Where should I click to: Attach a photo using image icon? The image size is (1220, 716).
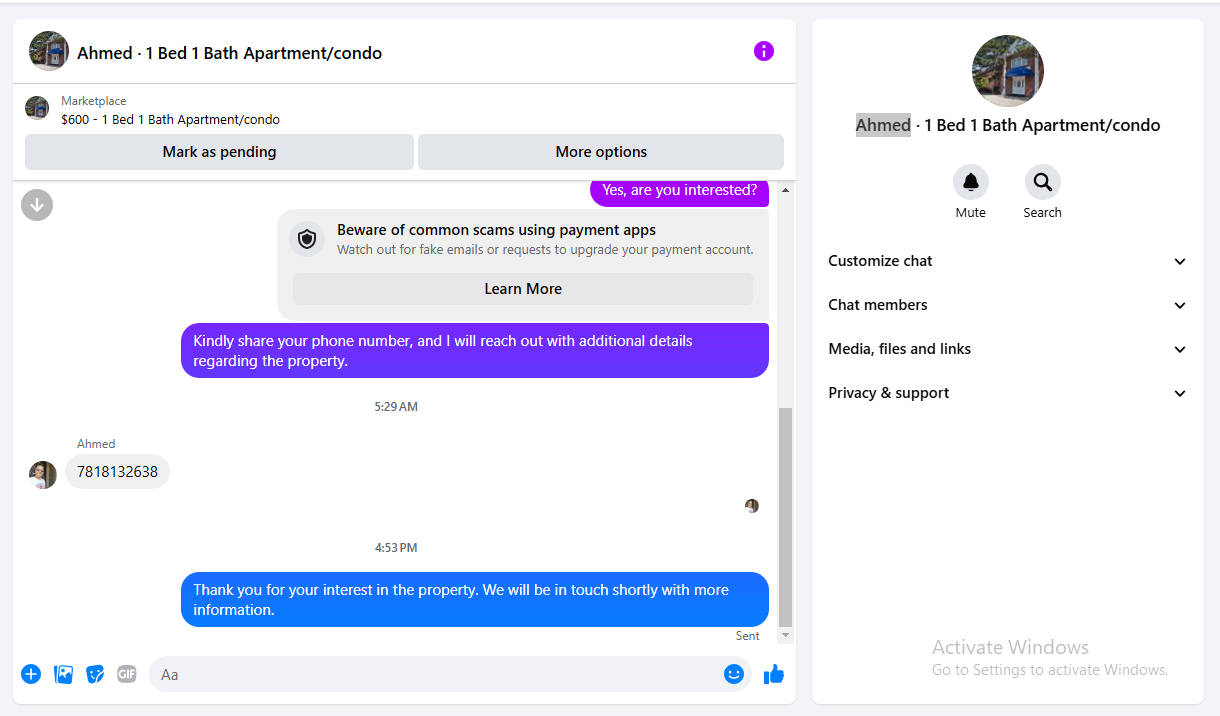63,674
